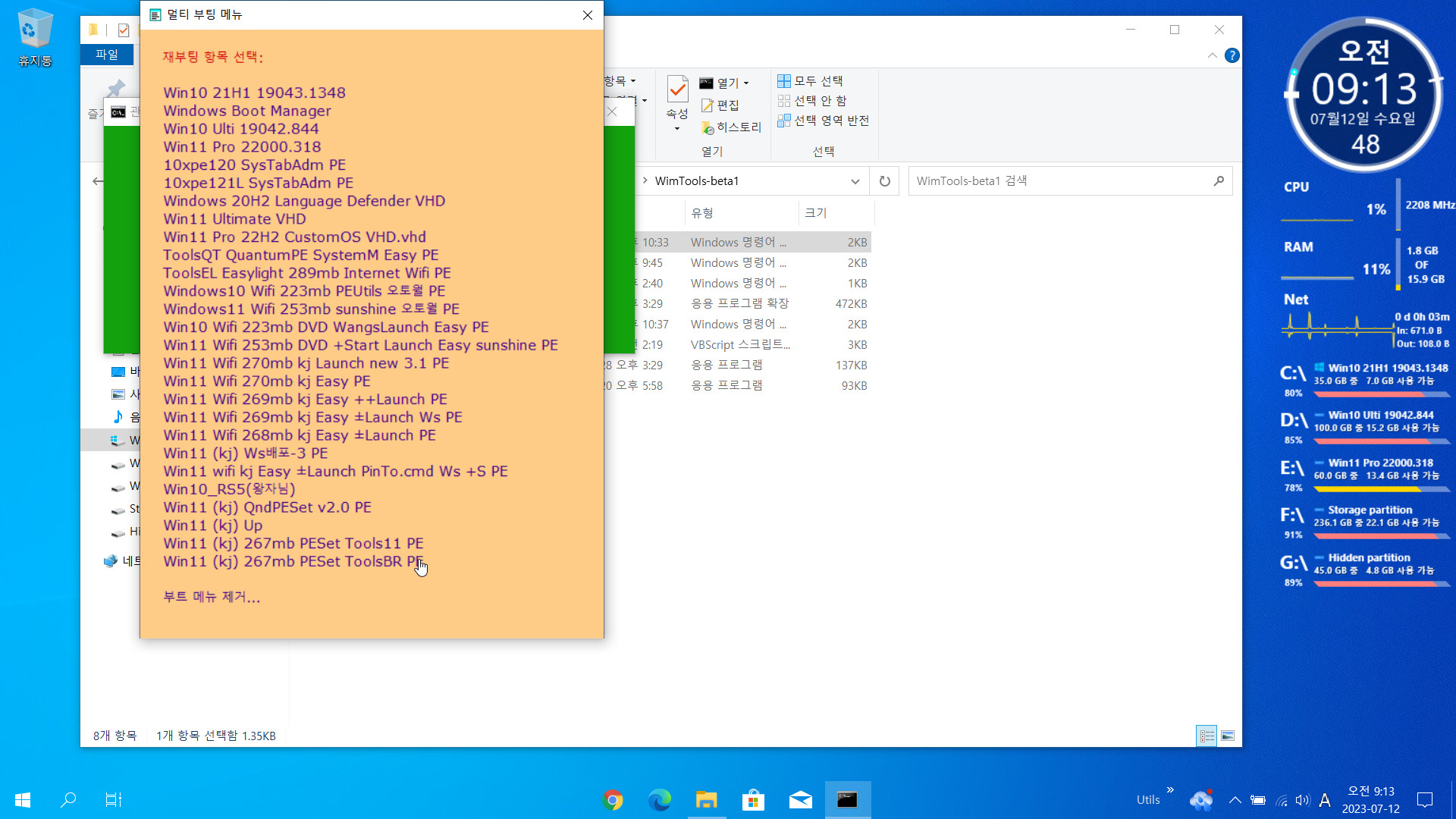The image size is (1456, 819).
Task: Choose Win11 (kj) QndPESet v2.0 PE
Action: click(268, 507)
